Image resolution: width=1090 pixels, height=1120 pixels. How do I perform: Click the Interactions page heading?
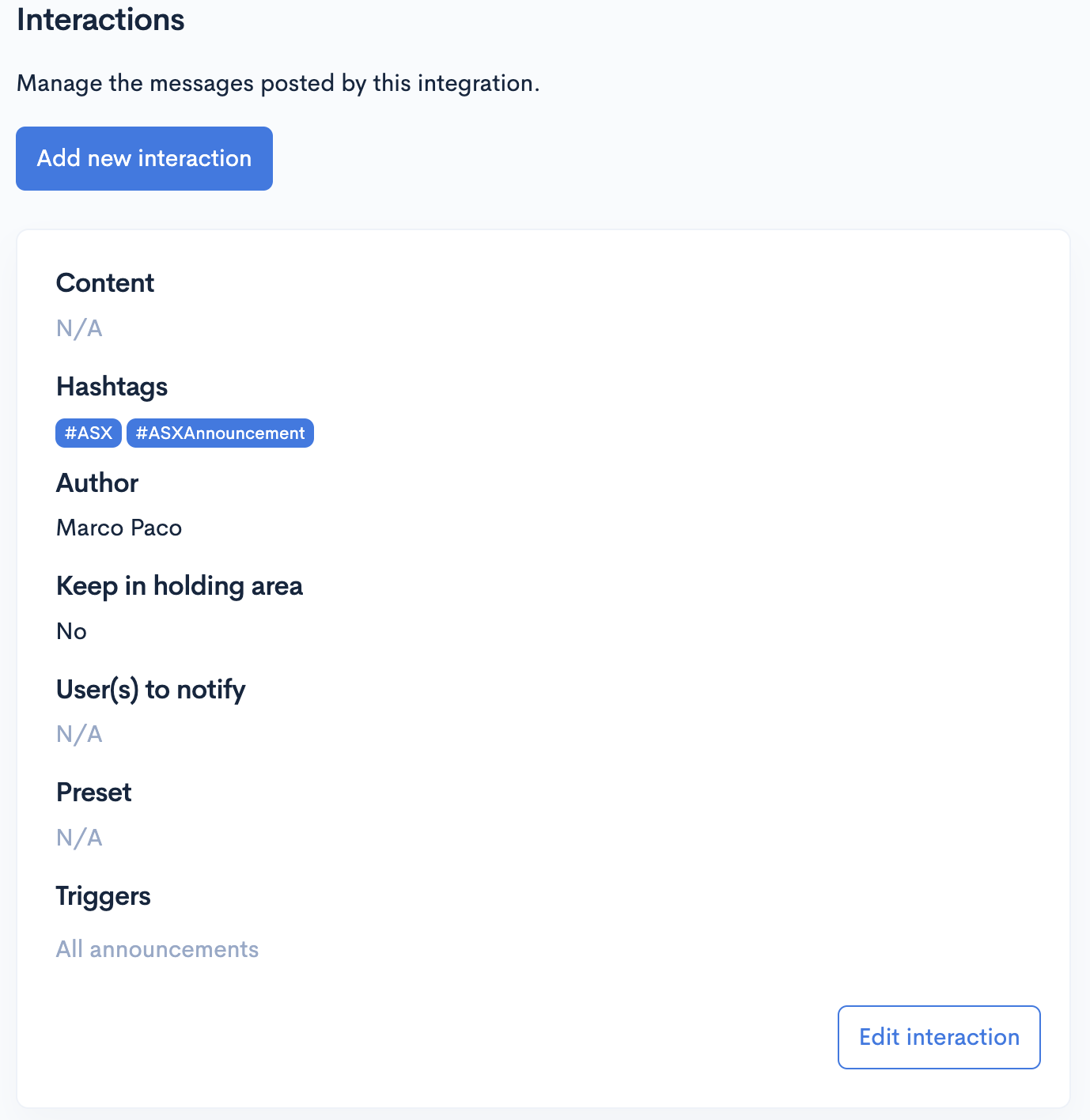(x=100, y=20)
